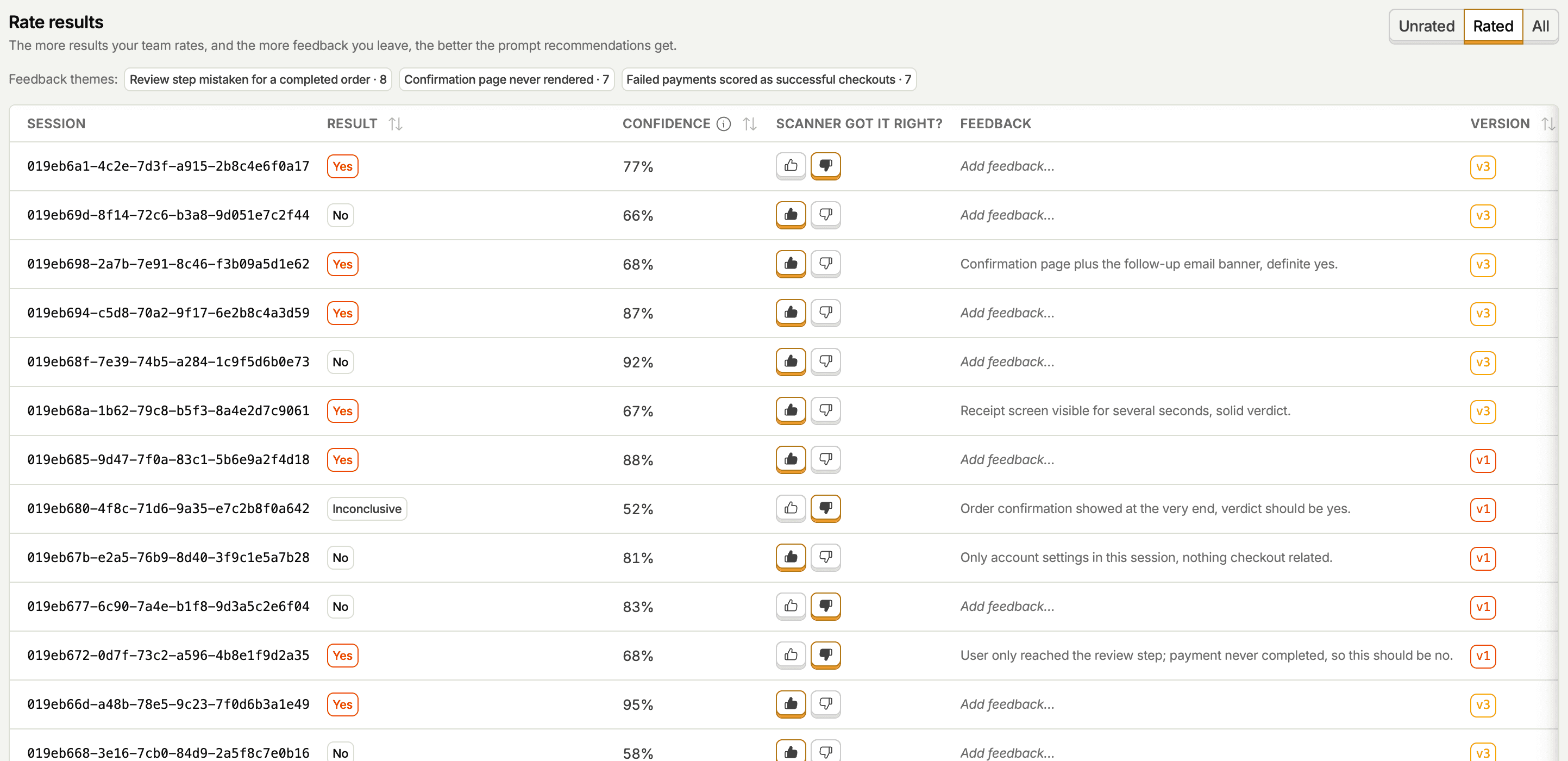The image size is (1568, 761).
Task: Add feedback for session 019eb694
Action: point(1007,313)
